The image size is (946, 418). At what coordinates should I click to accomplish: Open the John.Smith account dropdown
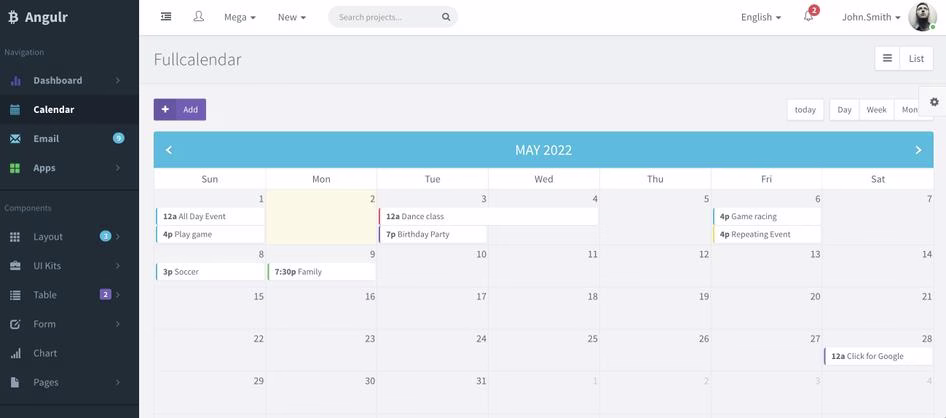coord(871,17)
